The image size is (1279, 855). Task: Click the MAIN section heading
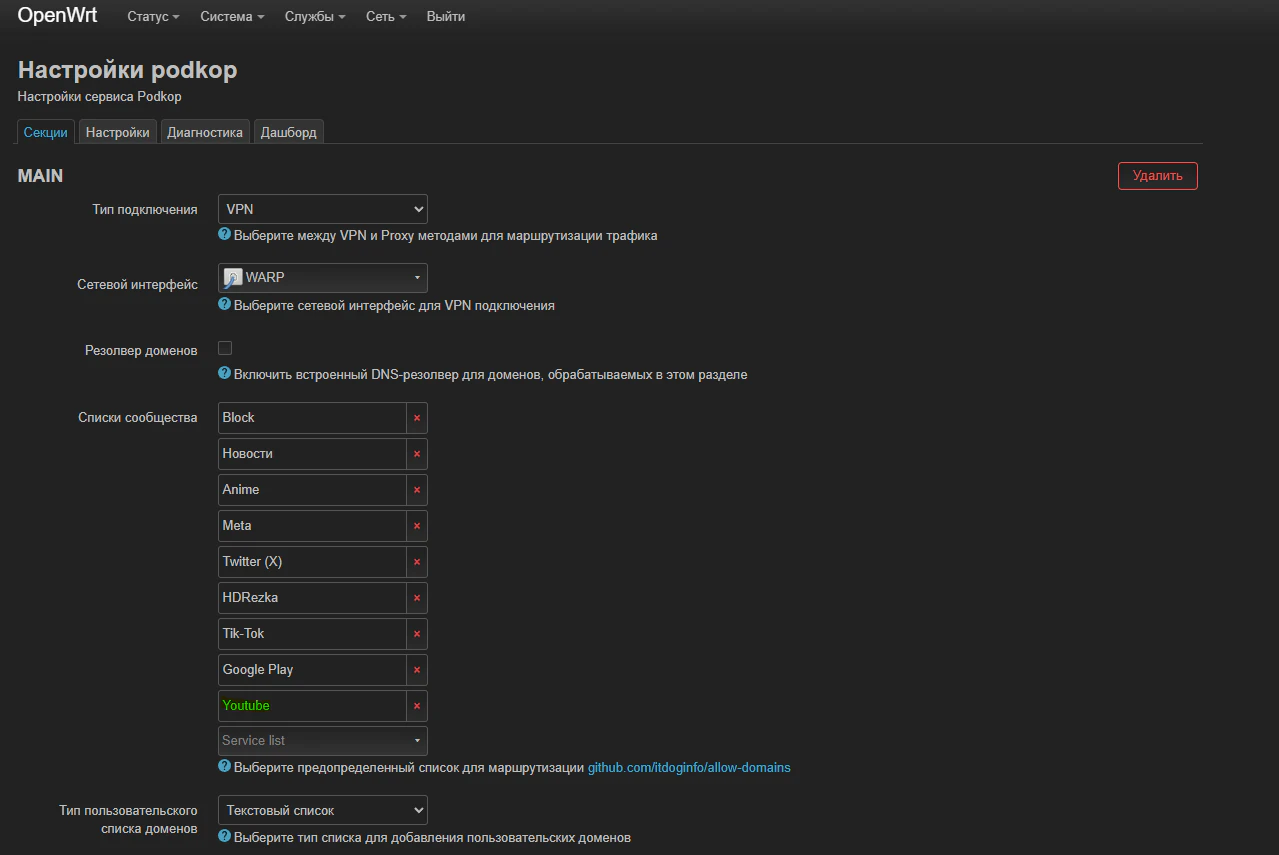click(x=40, y=176)
